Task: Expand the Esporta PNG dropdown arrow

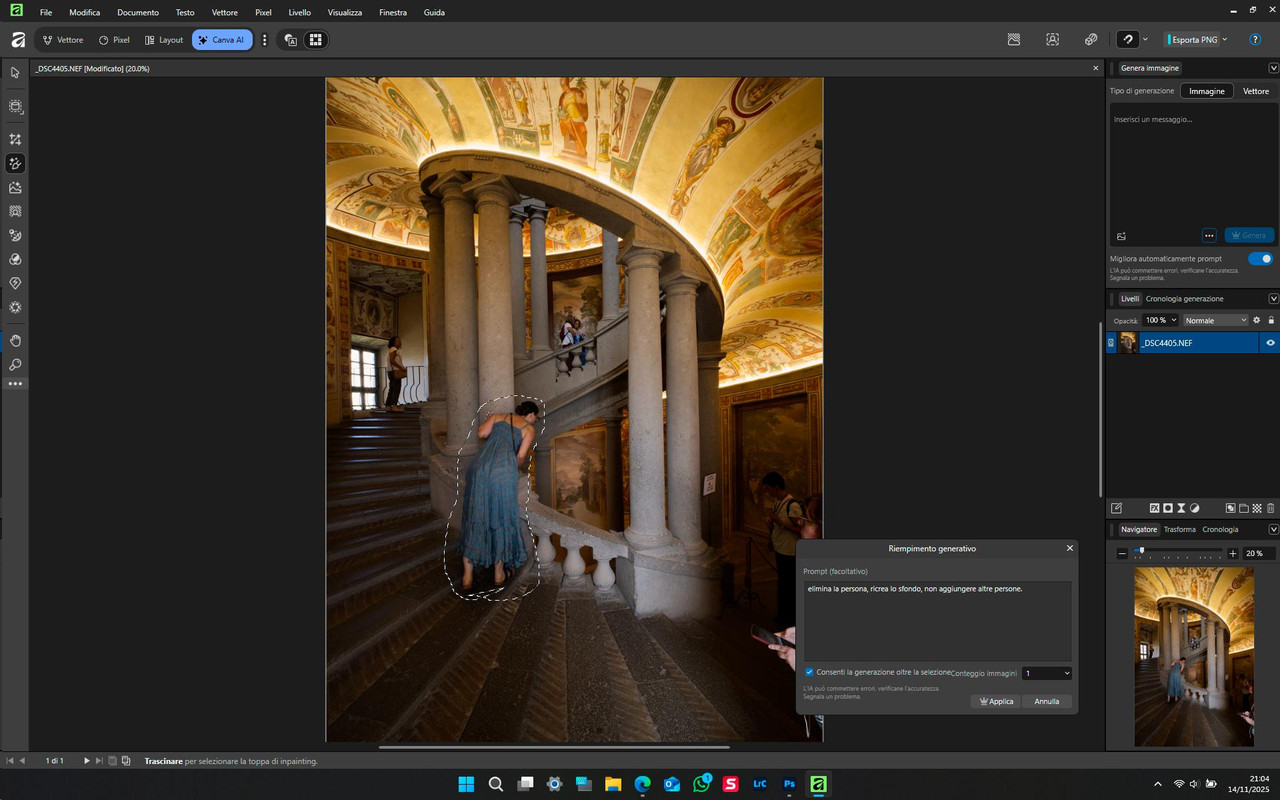Action: pos(1225,40)
